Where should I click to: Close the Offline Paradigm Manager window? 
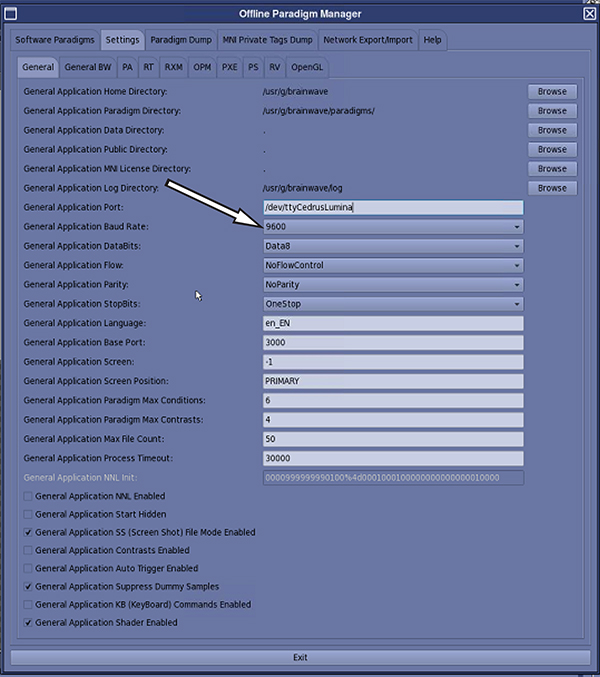(x=589, y=13)
